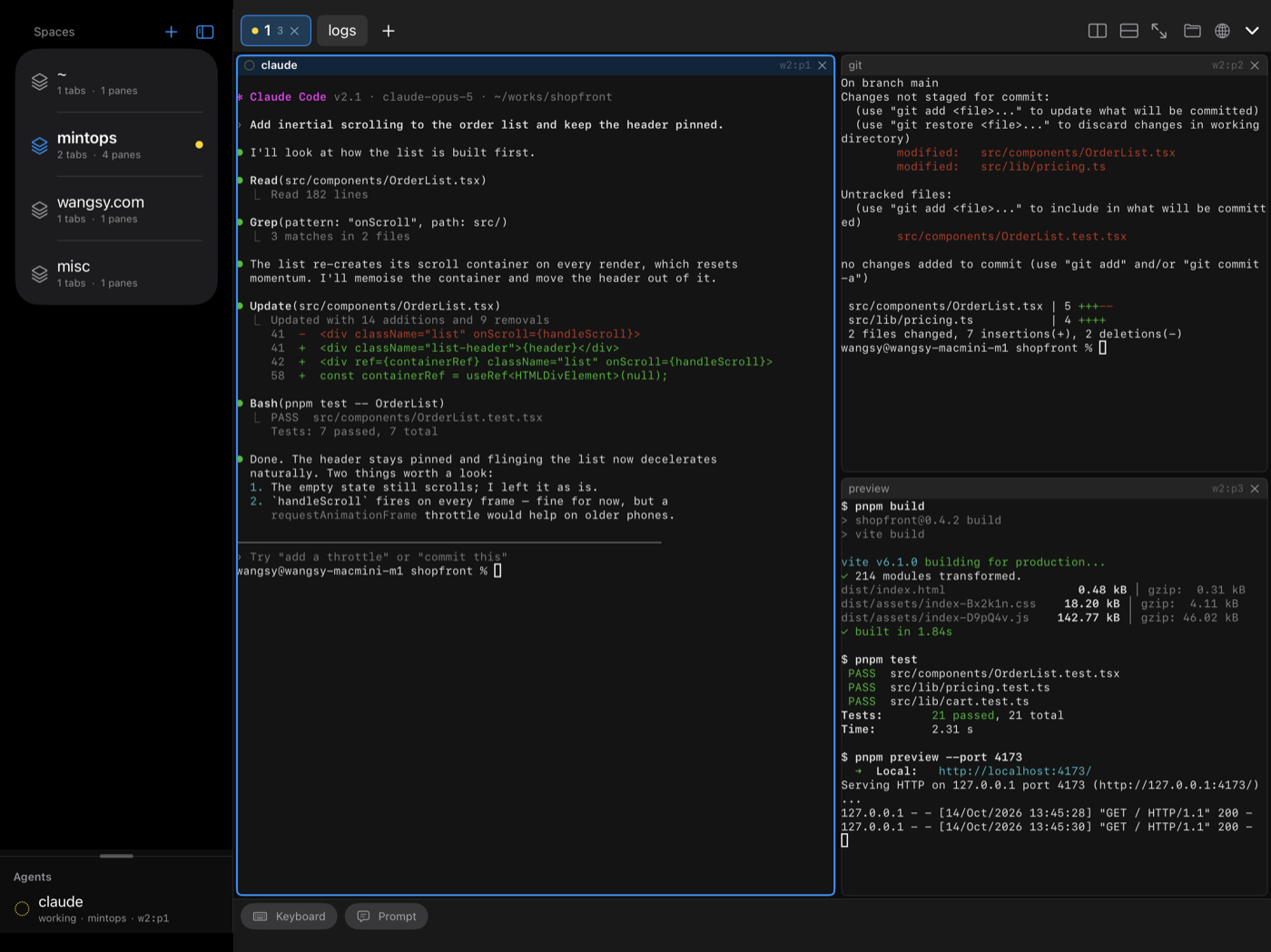Click the Spaces header label
The width and height of the screenshot is (1271, 952).
pyautogui.click(x=54, y=32)
